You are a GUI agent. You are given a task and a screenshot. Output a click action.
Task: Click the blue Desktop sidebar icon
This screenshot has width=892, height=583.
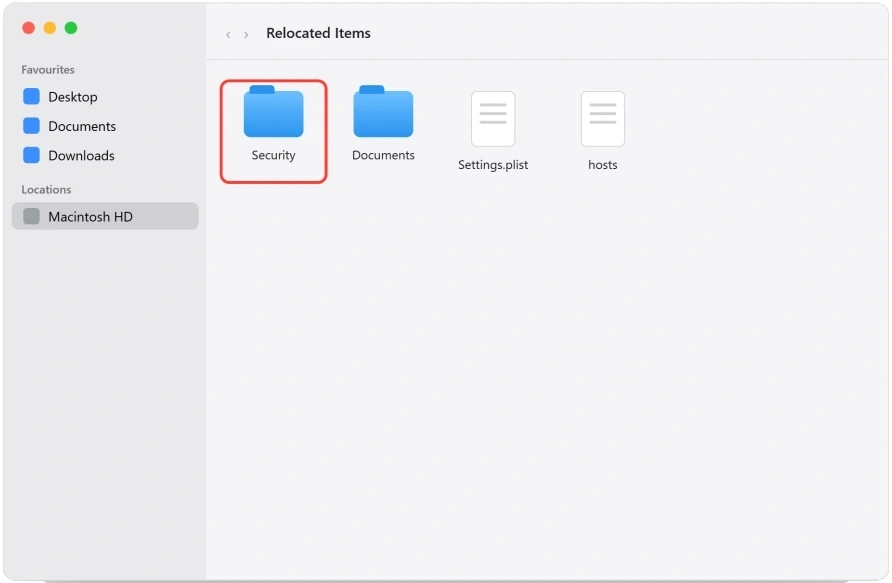31,97
